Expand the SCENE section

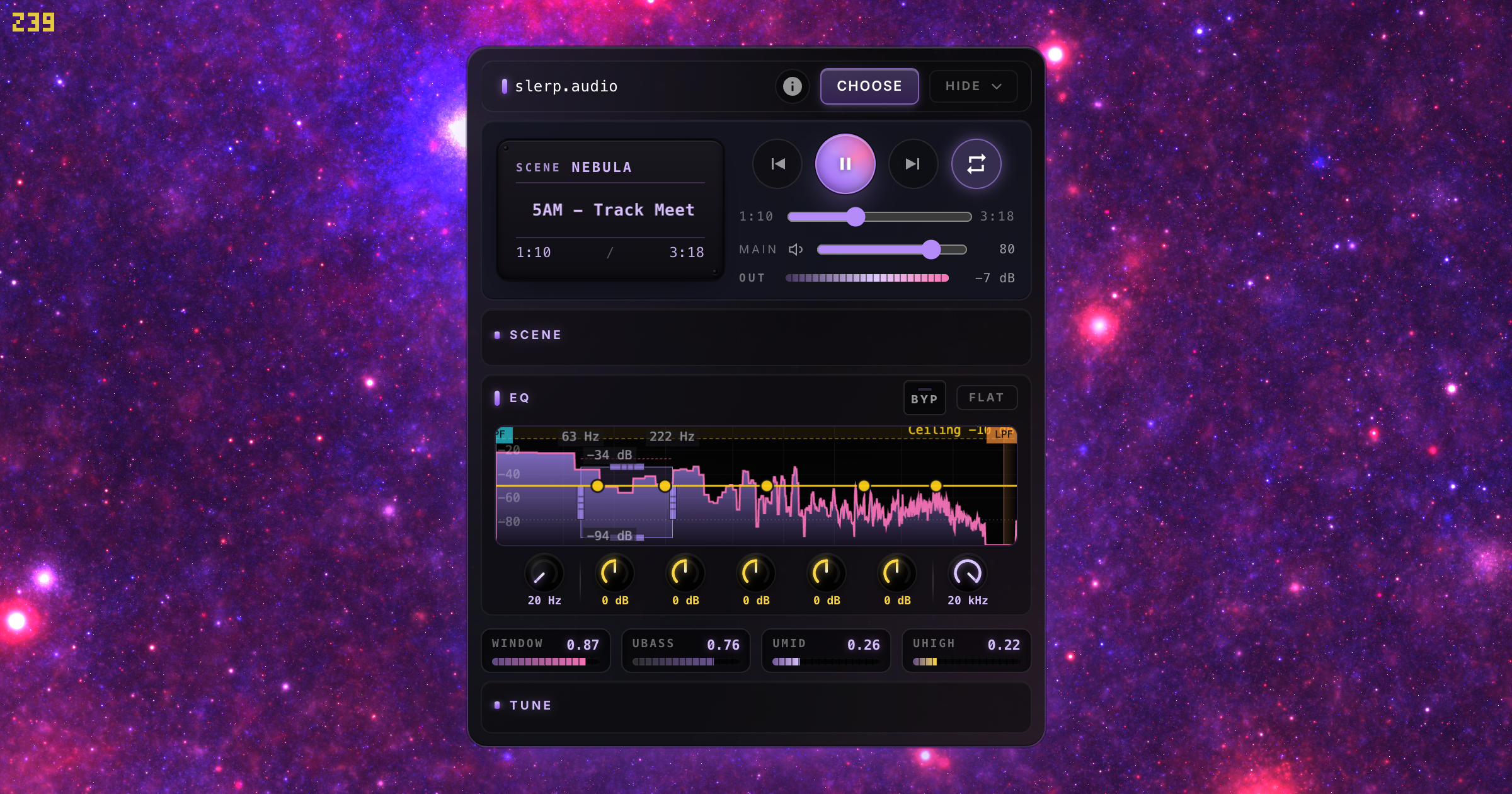pyautogui.click(x=535, y=335)
